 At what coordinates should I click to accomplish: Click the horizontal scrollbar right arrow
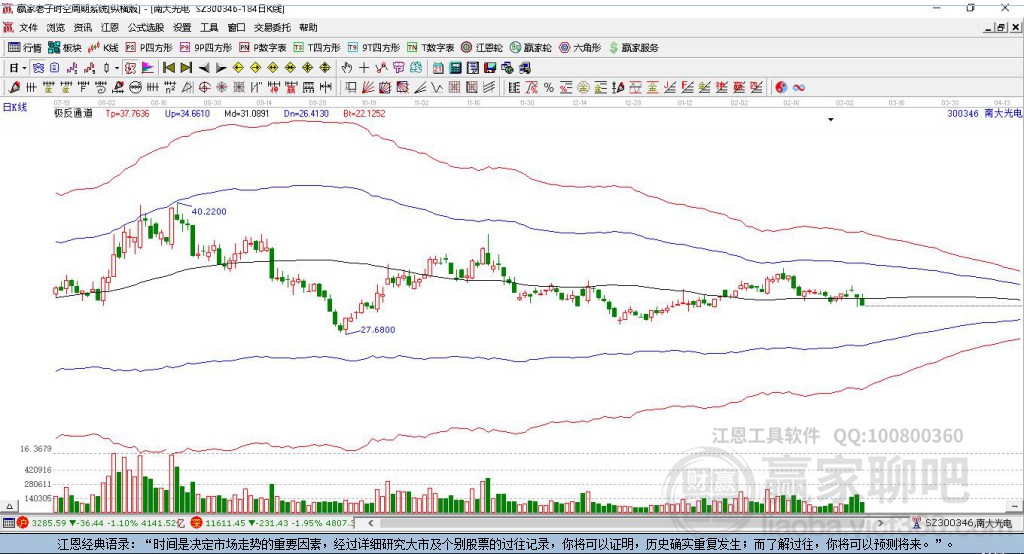coord(880,523)
